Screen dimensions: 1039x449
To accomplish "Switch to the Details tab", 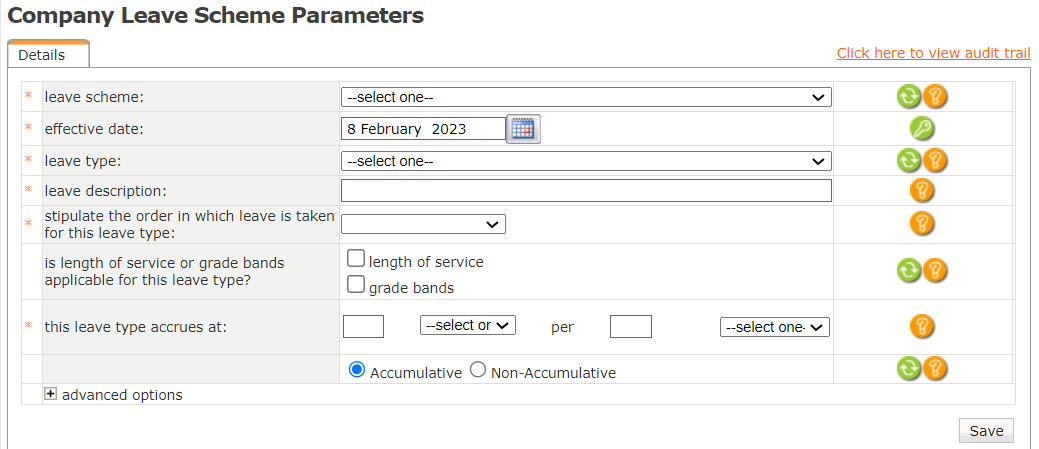I will [x=42, y=55].
